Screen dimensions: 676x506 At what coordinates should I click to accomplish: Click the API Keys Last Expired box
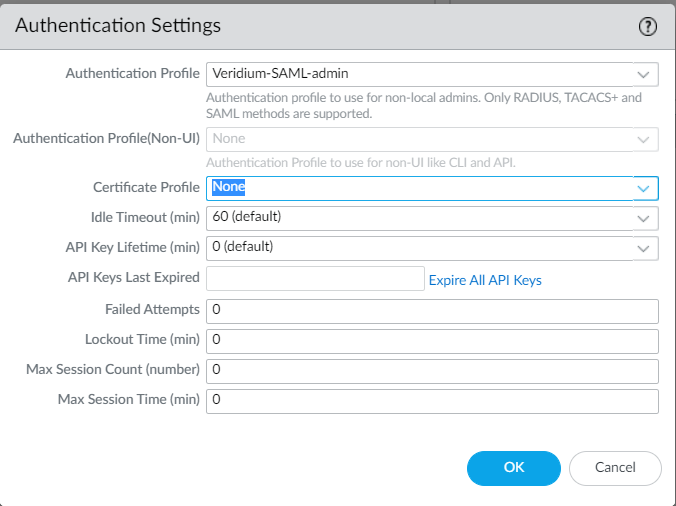(315, 279)
